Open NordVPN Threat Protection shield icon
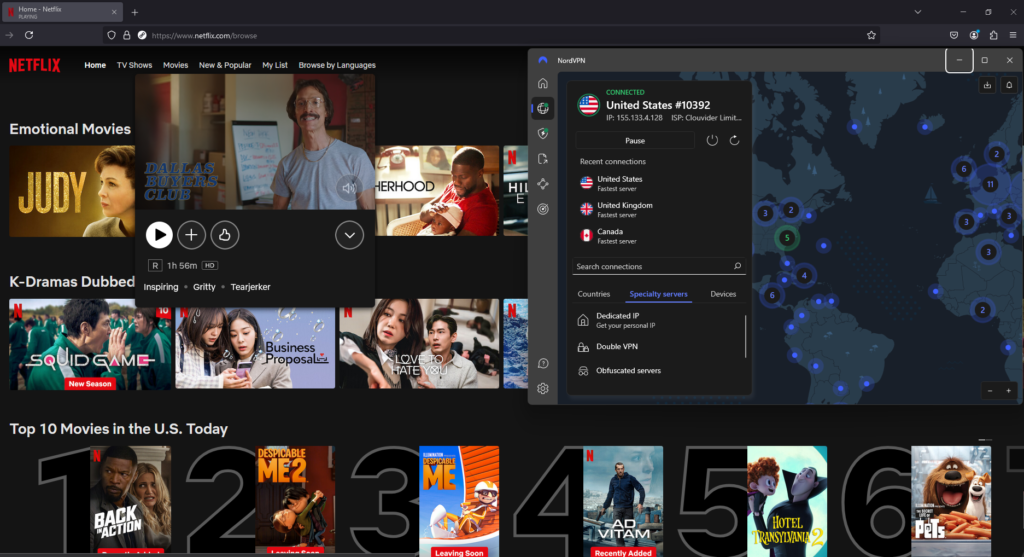This screenshot has height=557, width=1024. (x=543, y=133)
